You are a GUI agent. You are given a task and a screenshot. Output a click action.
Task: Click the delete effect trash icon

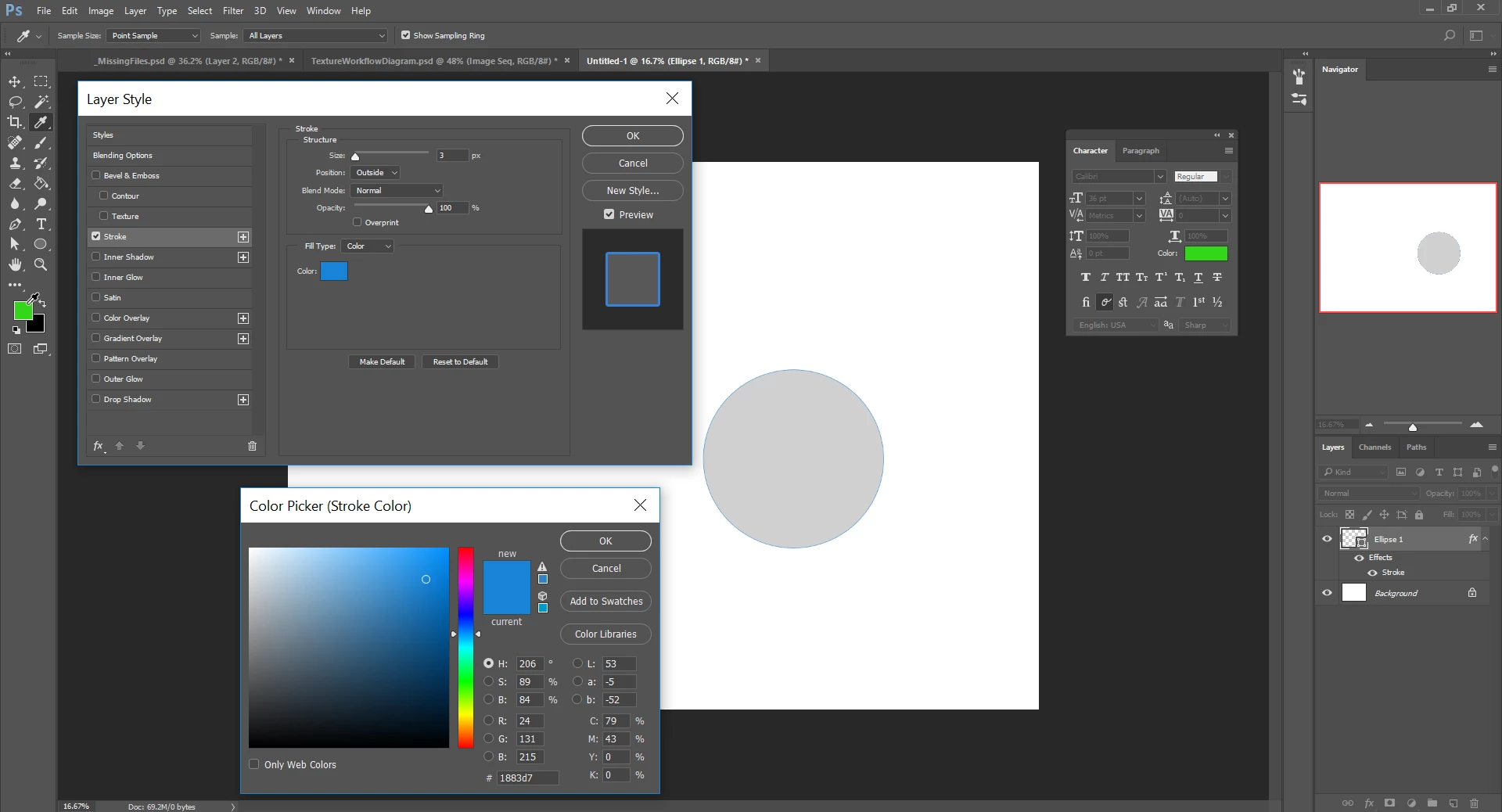click(x=252, y=446)
